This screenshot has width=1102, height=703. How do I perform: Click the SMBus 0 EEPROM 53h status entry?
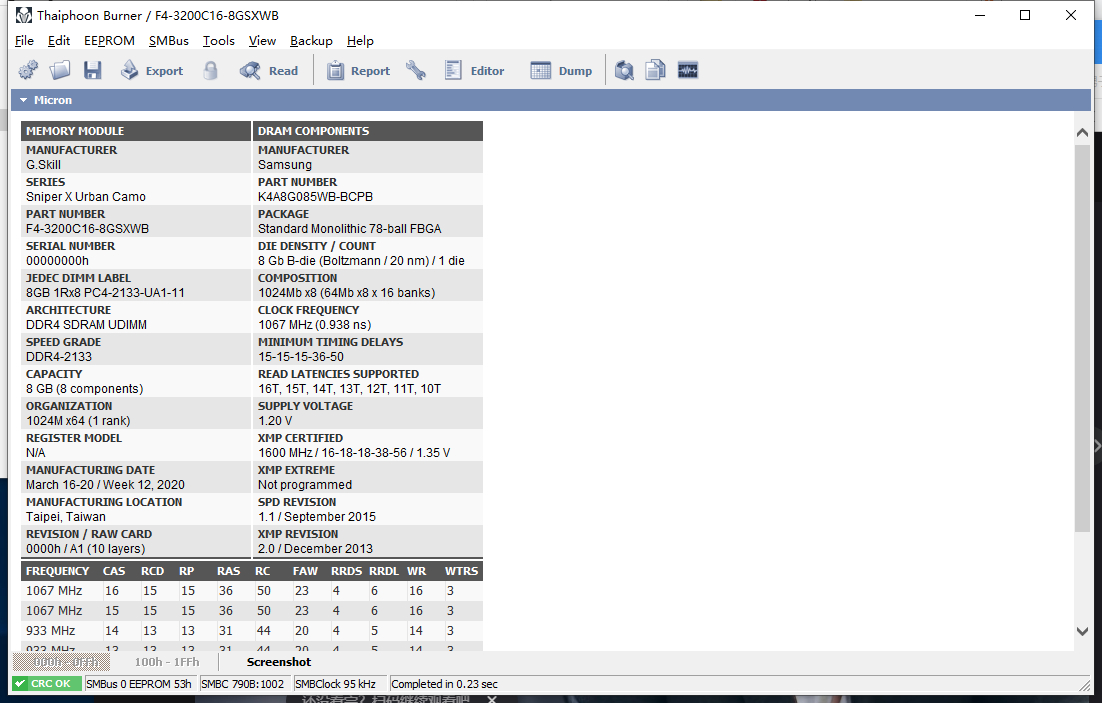(x=139, y=683)
